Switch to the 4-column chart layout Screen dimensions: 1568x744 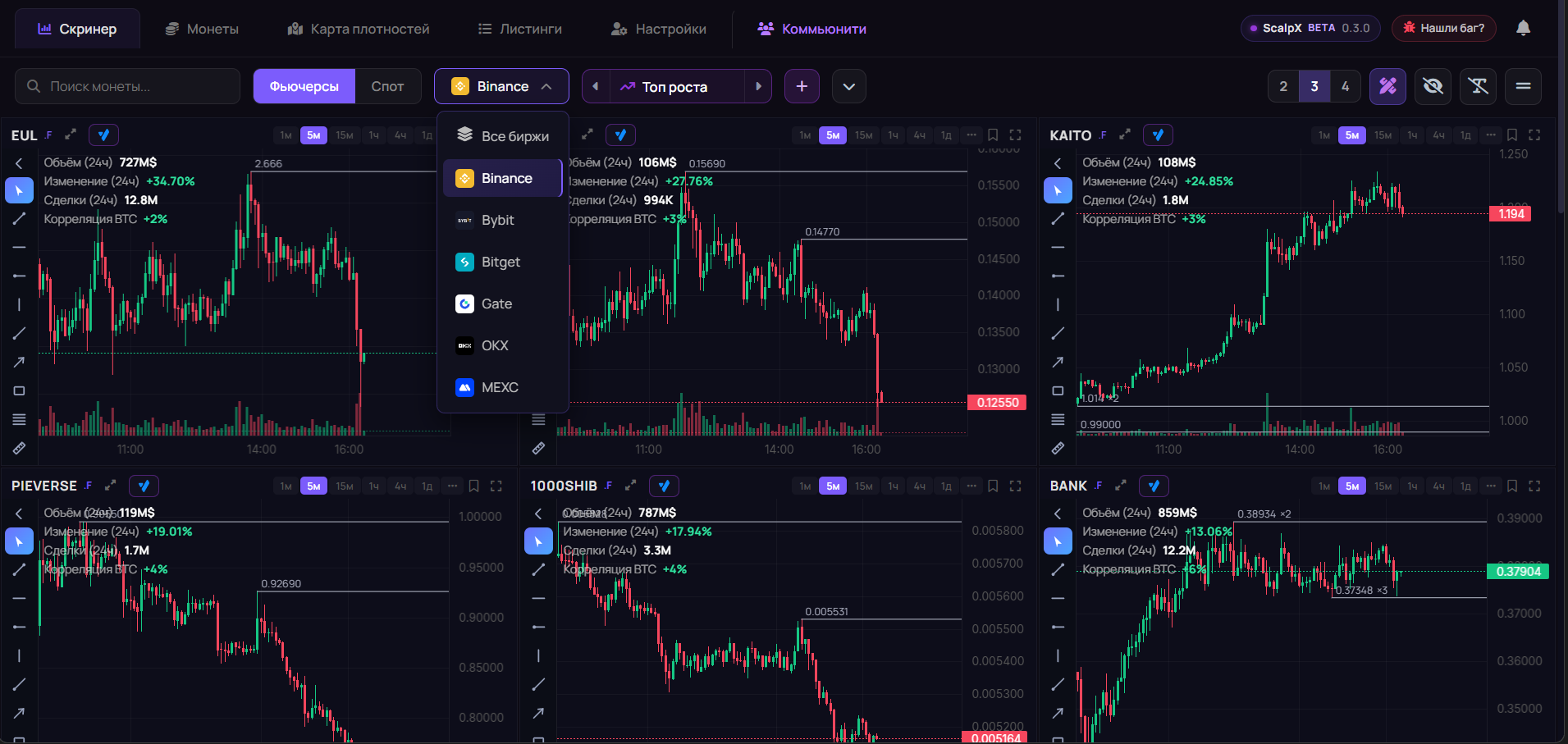[1345, 86]
